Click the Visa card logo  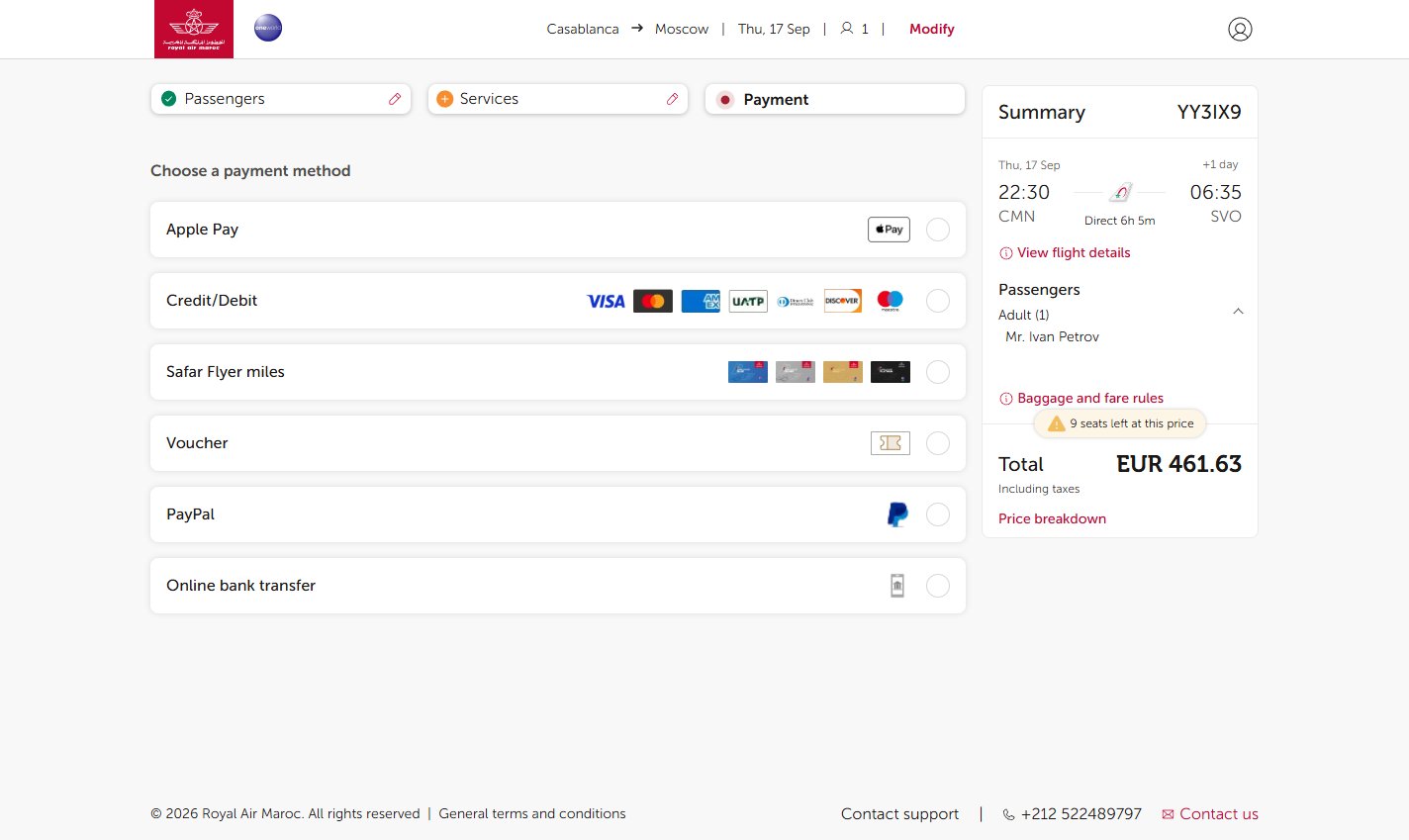coord(606,301)
